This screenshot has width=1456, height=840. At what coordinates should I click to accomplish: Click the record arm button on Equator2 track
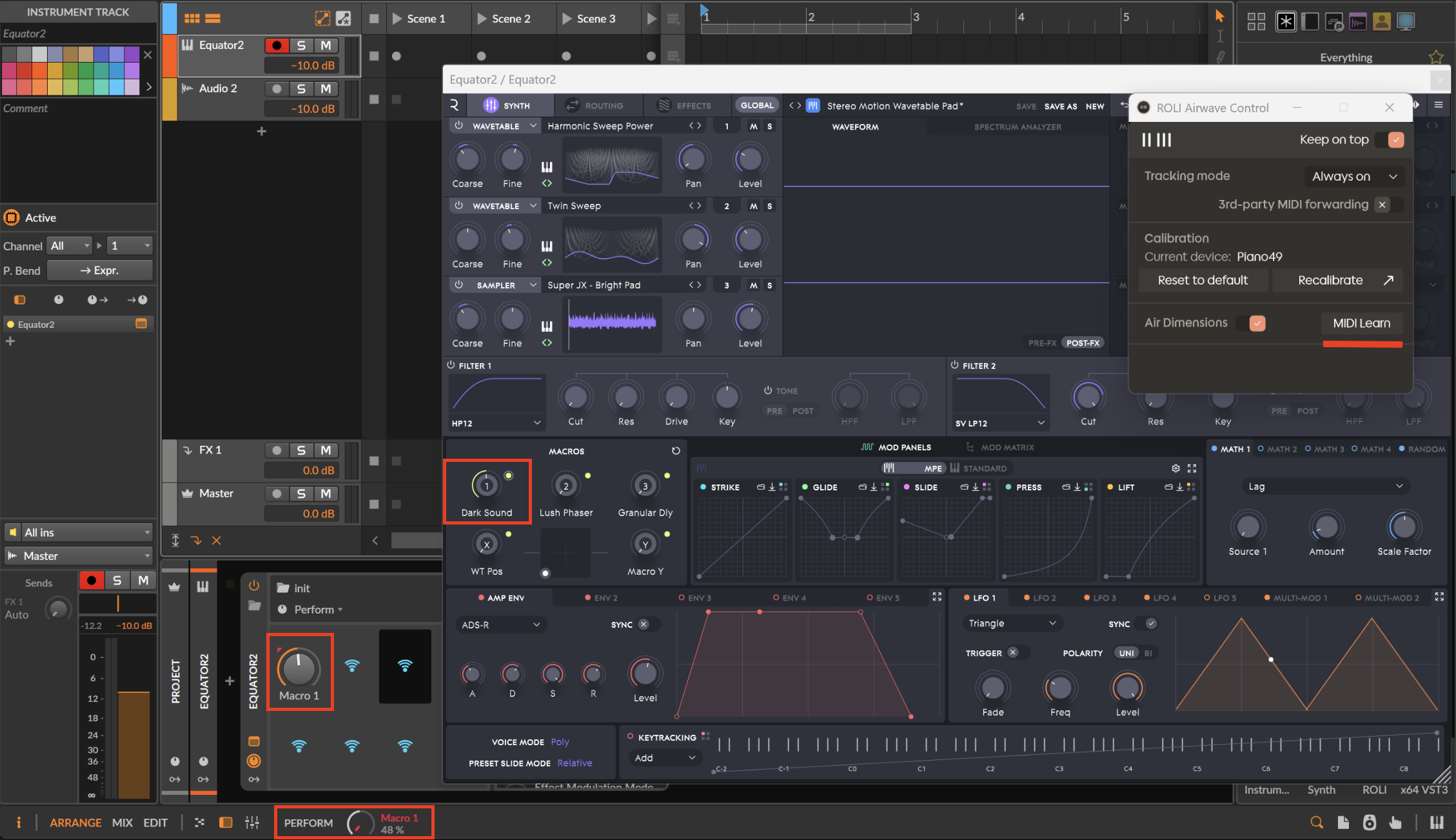coord(277,45)
